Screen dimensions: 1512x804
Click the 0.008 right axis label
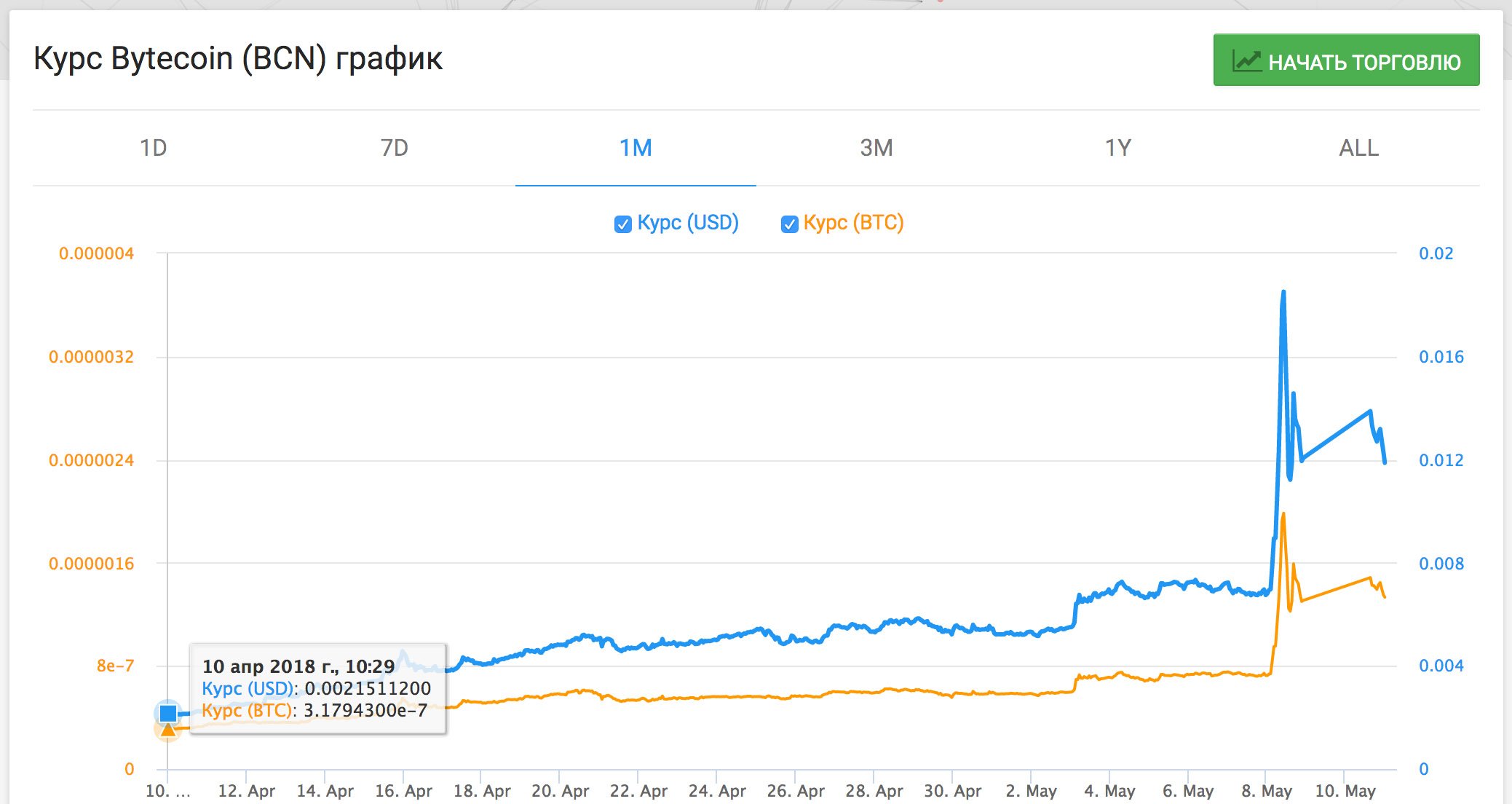(1441, 564)
